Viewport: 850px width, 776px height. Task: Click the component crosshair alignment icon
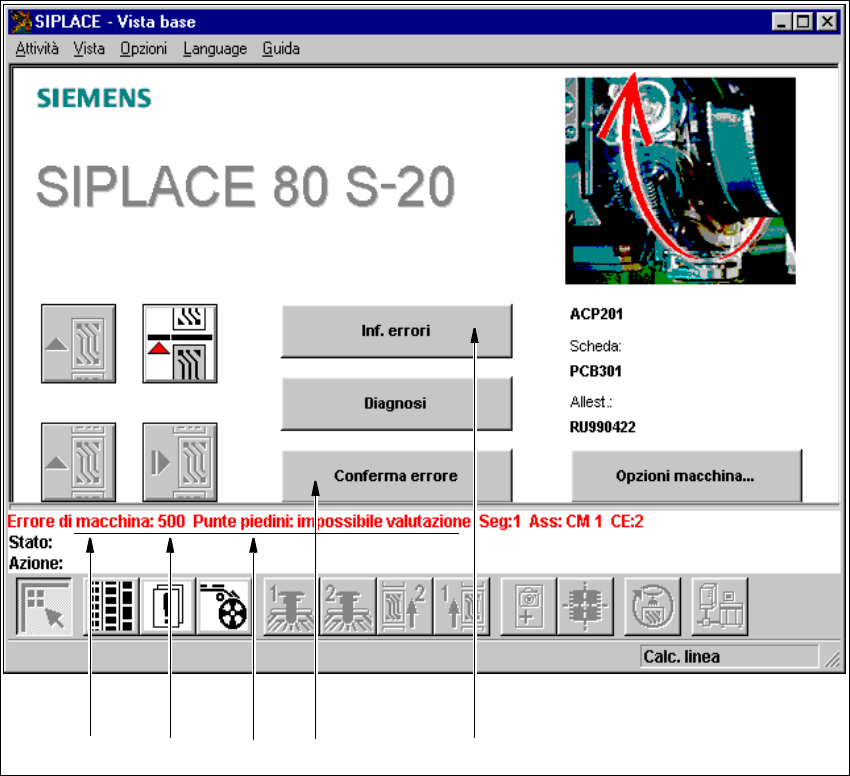pyautogui.click(x=585, y=606)
